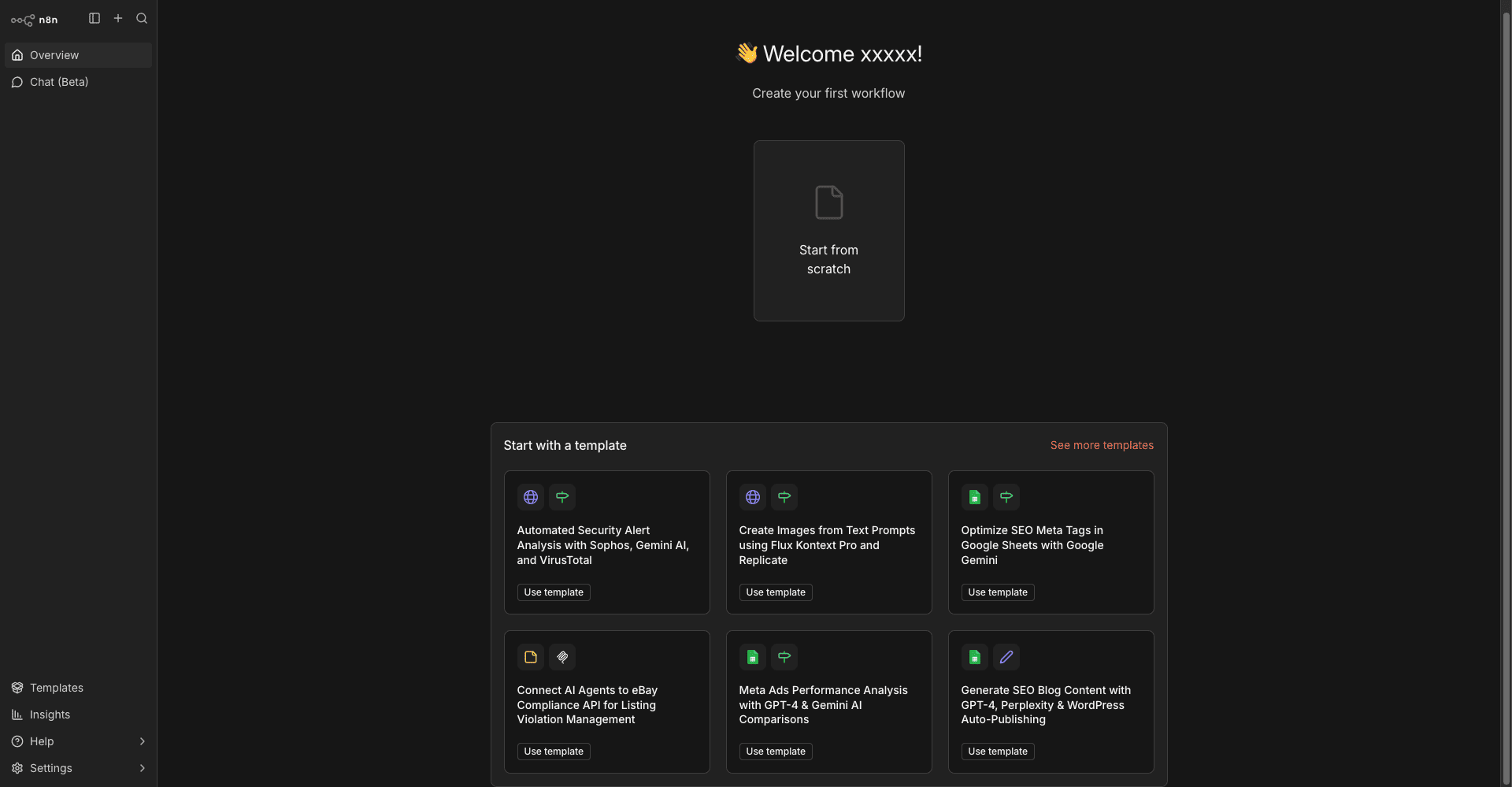This screenshot has width=1512, height=787.
Task: Use the Create Images from Text Prompts template
Action: 775,592
